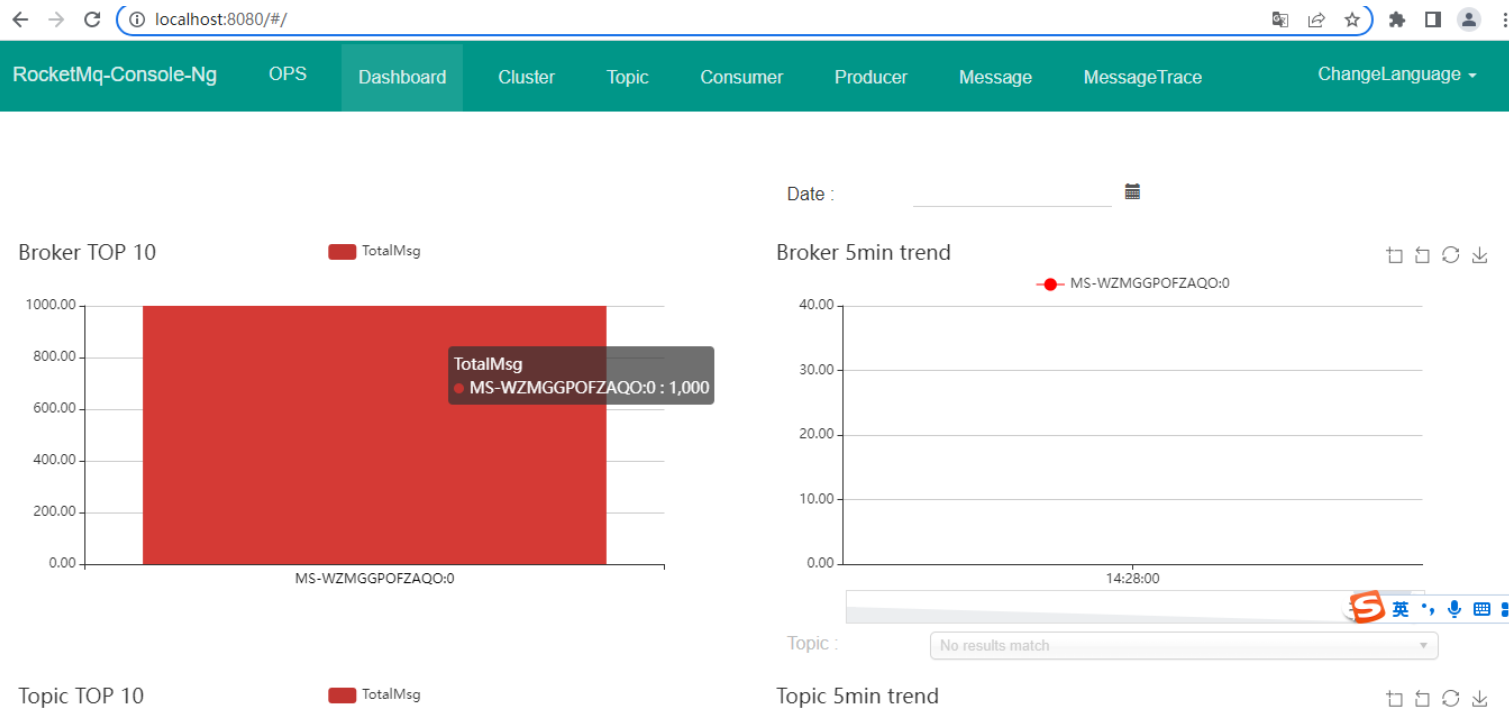The width and height of the screenshot is (1509, 716).
Task: Restore the Broker 5min trend chart
Action: click(1450, 256)
